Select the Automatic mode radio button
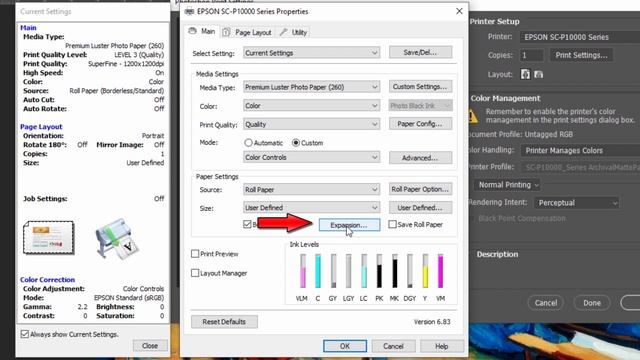 [x=248, y=143]
